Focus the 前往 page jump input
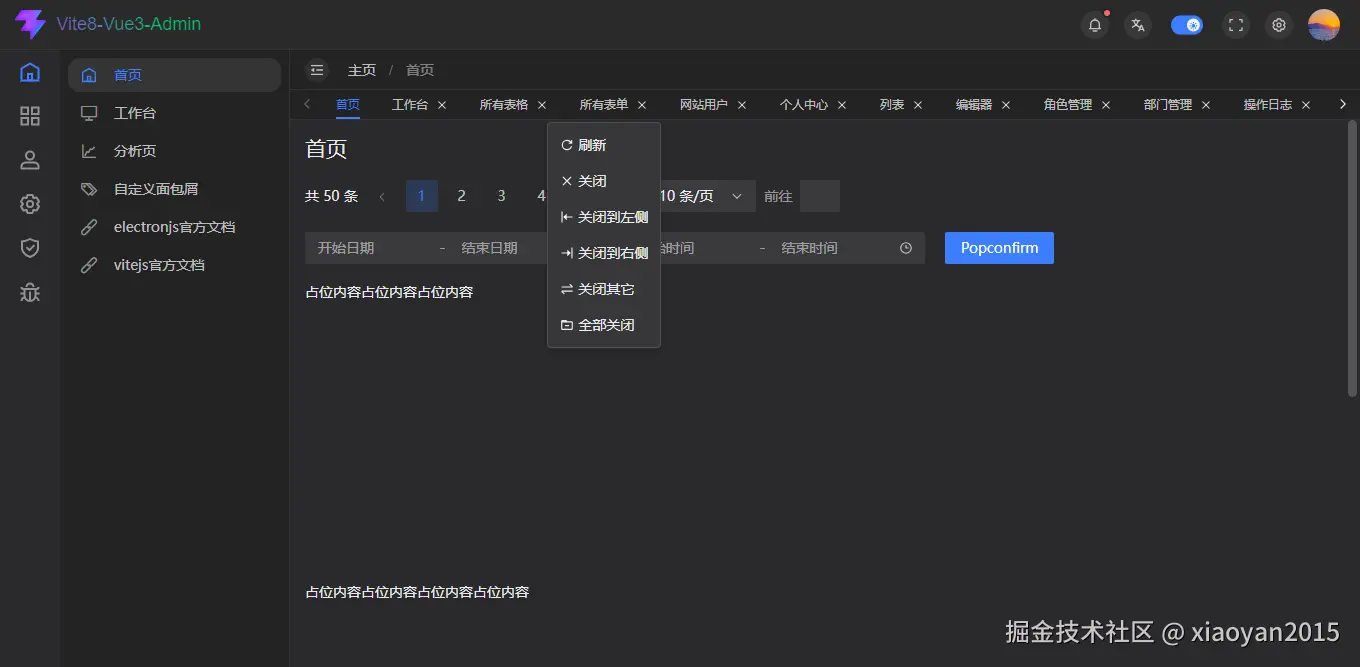Image resolution: width=1360 pixels, height=667 pixels. point(820,196)
